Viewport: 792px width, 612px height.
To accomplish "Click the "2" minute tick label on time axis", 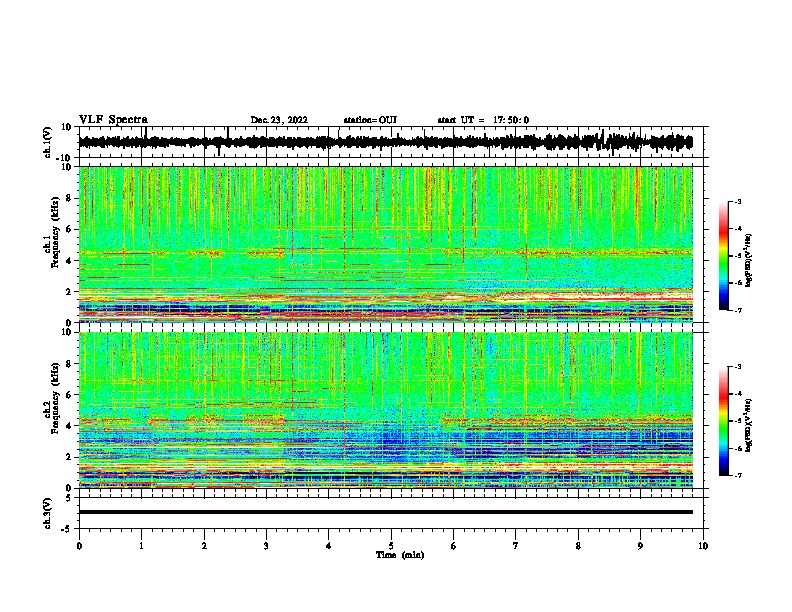I will point(204,546).
